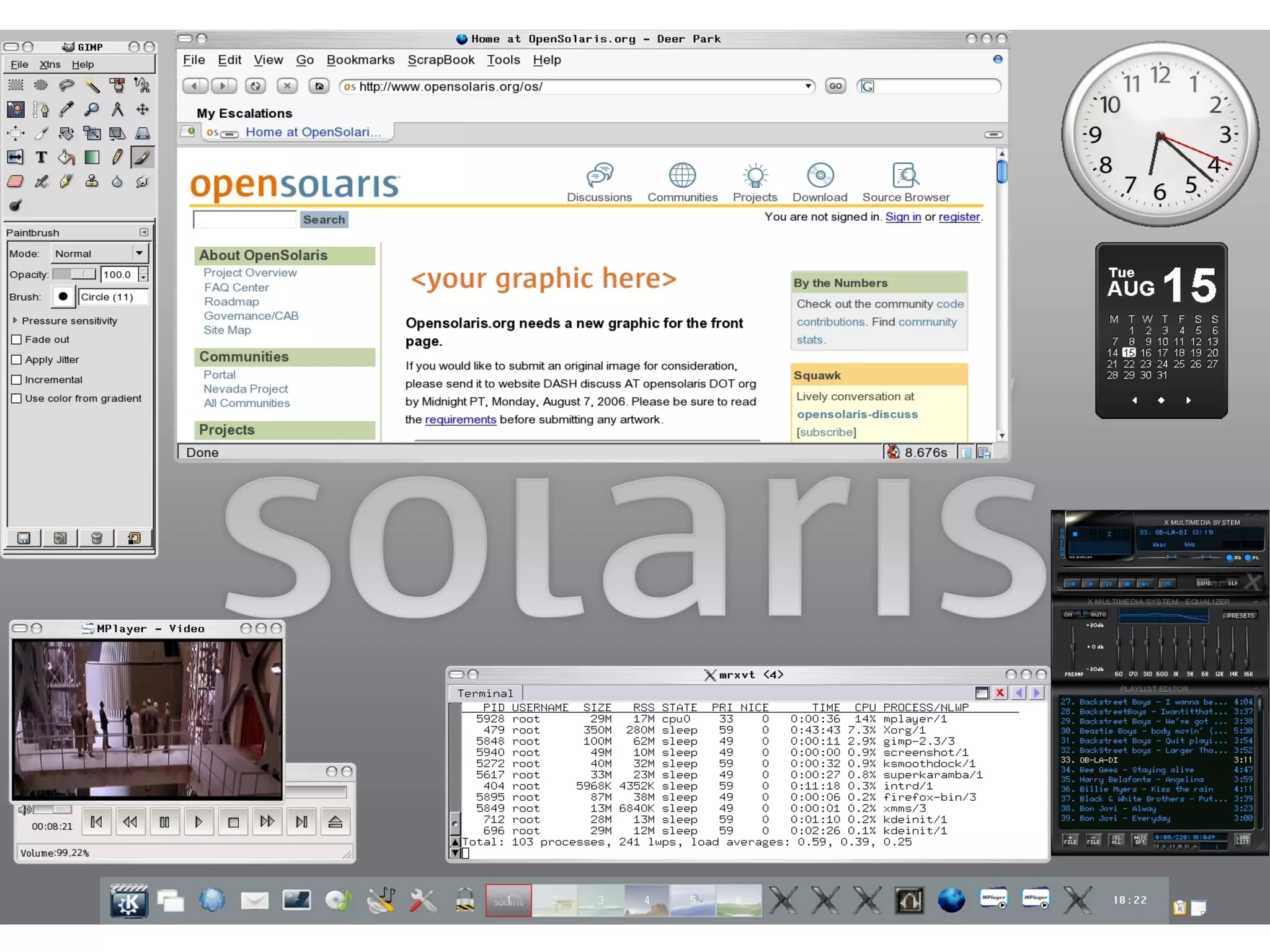The image size is (1270, 952).
Task: Switch to virtual desktop 4 in pager
Action: pyautogui.click(x=647, y=901)
